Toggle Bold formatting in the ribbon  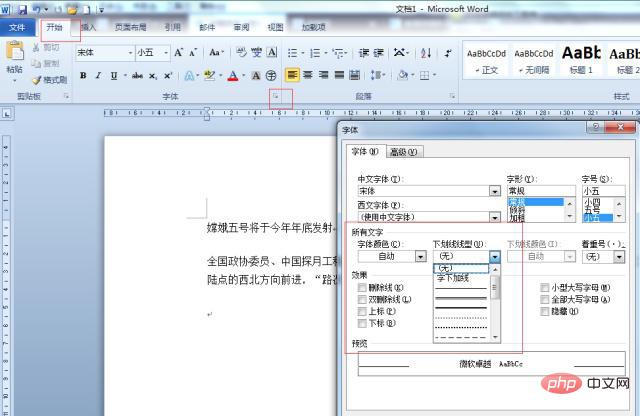pyautogui.click(x=83, y=75)
